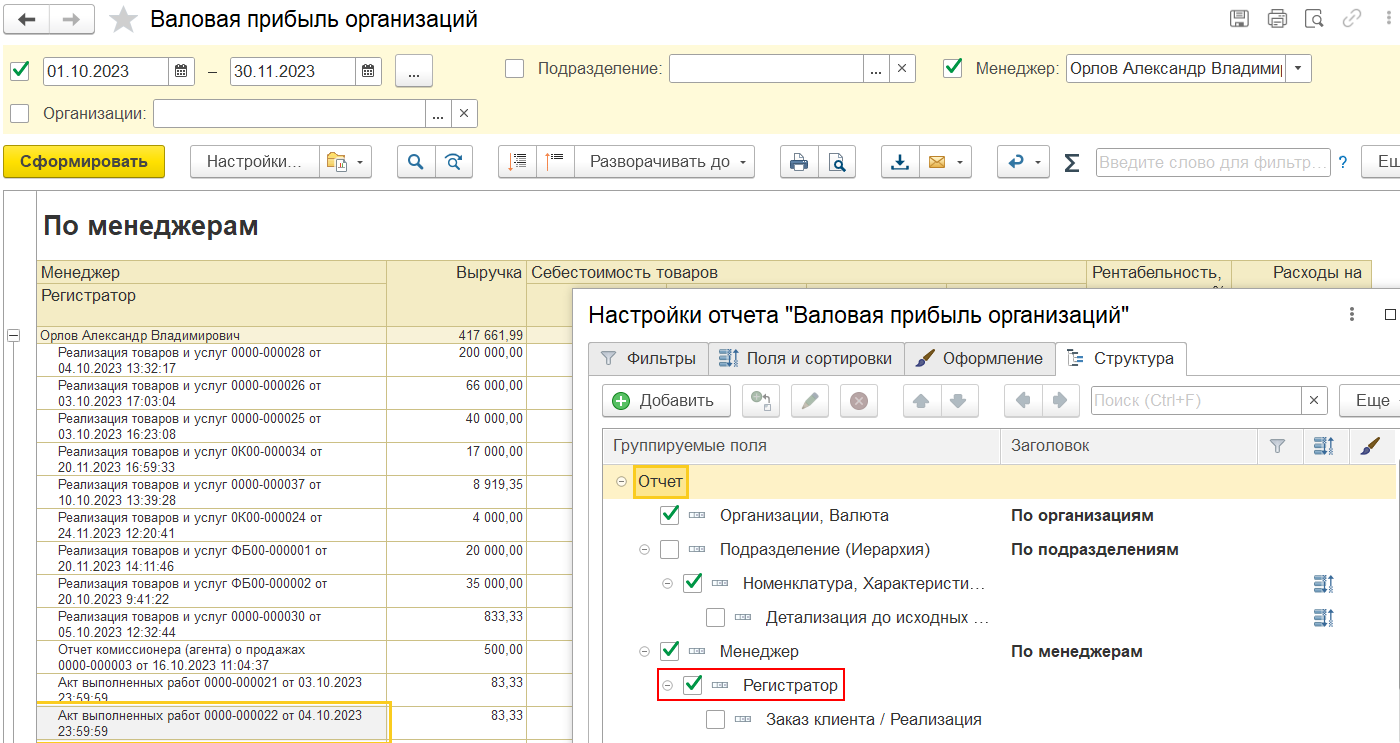Open the report variants icon next to Настройки
The height and width of the screenshot is (743, 1400).
click(x=345, y=162)
